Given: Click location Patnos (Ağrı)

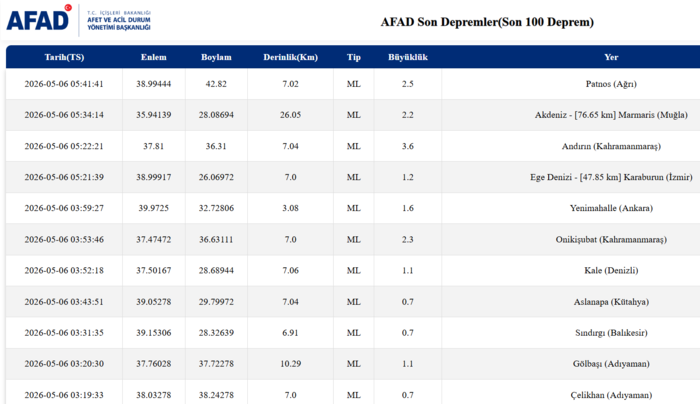Looking at the screenshot, I should [x=611, y=84].
